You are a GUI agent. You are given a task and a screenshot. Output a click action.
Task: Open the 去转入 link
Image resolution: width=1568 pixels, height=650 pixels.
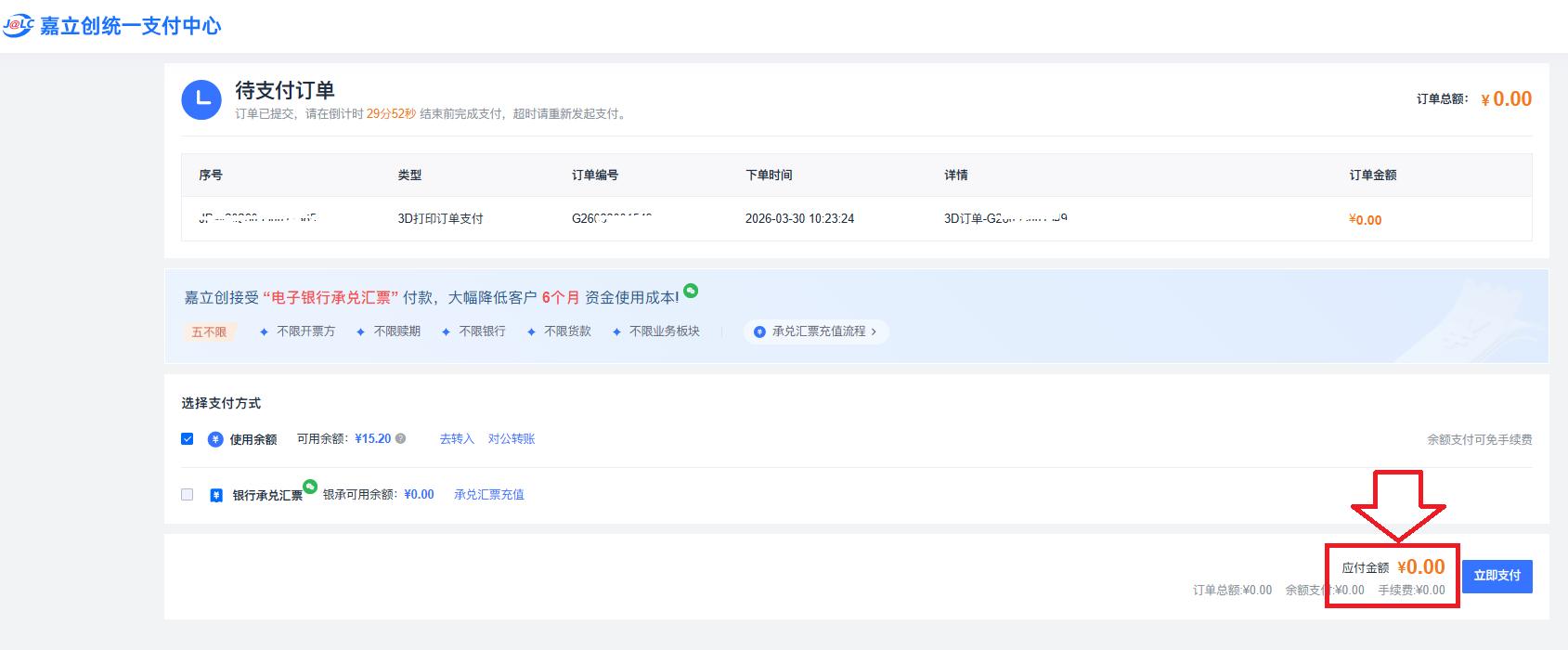pos(457,438)
